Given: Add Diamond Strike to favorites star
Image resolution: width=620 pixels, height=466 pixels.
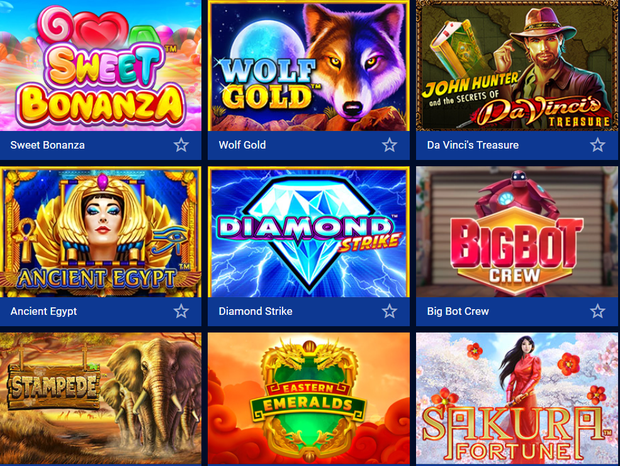Looking at the screenshot, I should tap(389, 311).
